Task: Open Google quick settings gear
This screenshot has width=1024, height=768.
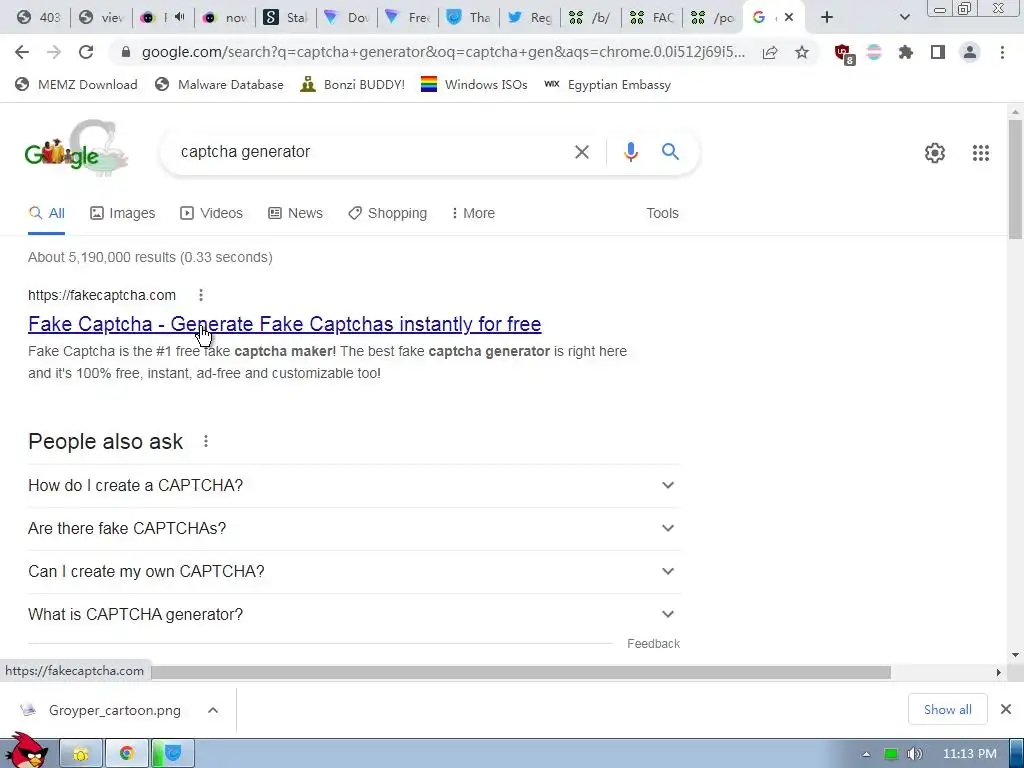Action: click(x=935, y=153)
